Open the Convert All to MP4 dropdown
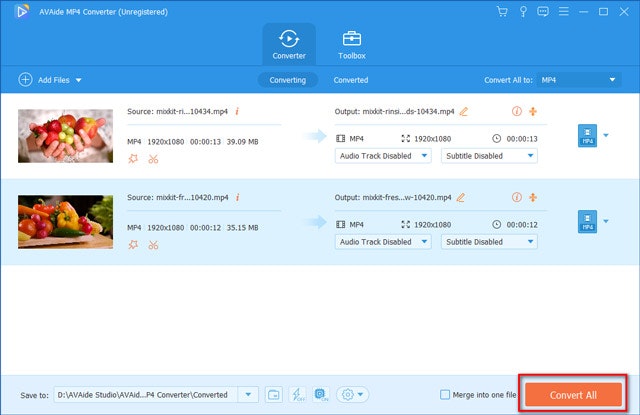 (x=579, y=80)
